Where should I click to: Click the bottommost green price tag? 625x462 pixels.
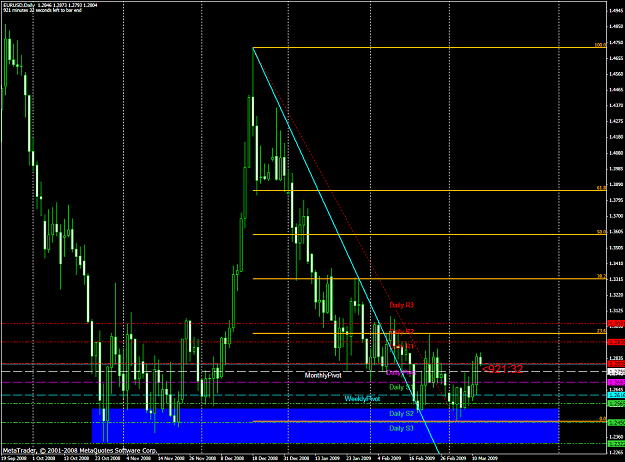point(617,443)
